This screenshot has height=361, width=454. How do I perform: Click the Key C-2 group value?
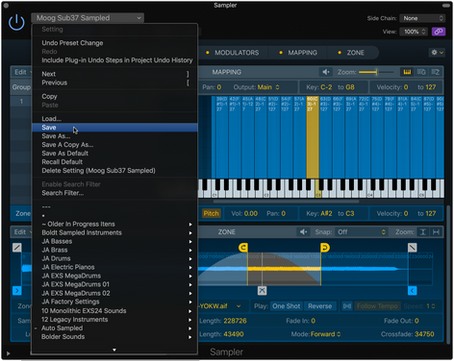coord(326,87)
